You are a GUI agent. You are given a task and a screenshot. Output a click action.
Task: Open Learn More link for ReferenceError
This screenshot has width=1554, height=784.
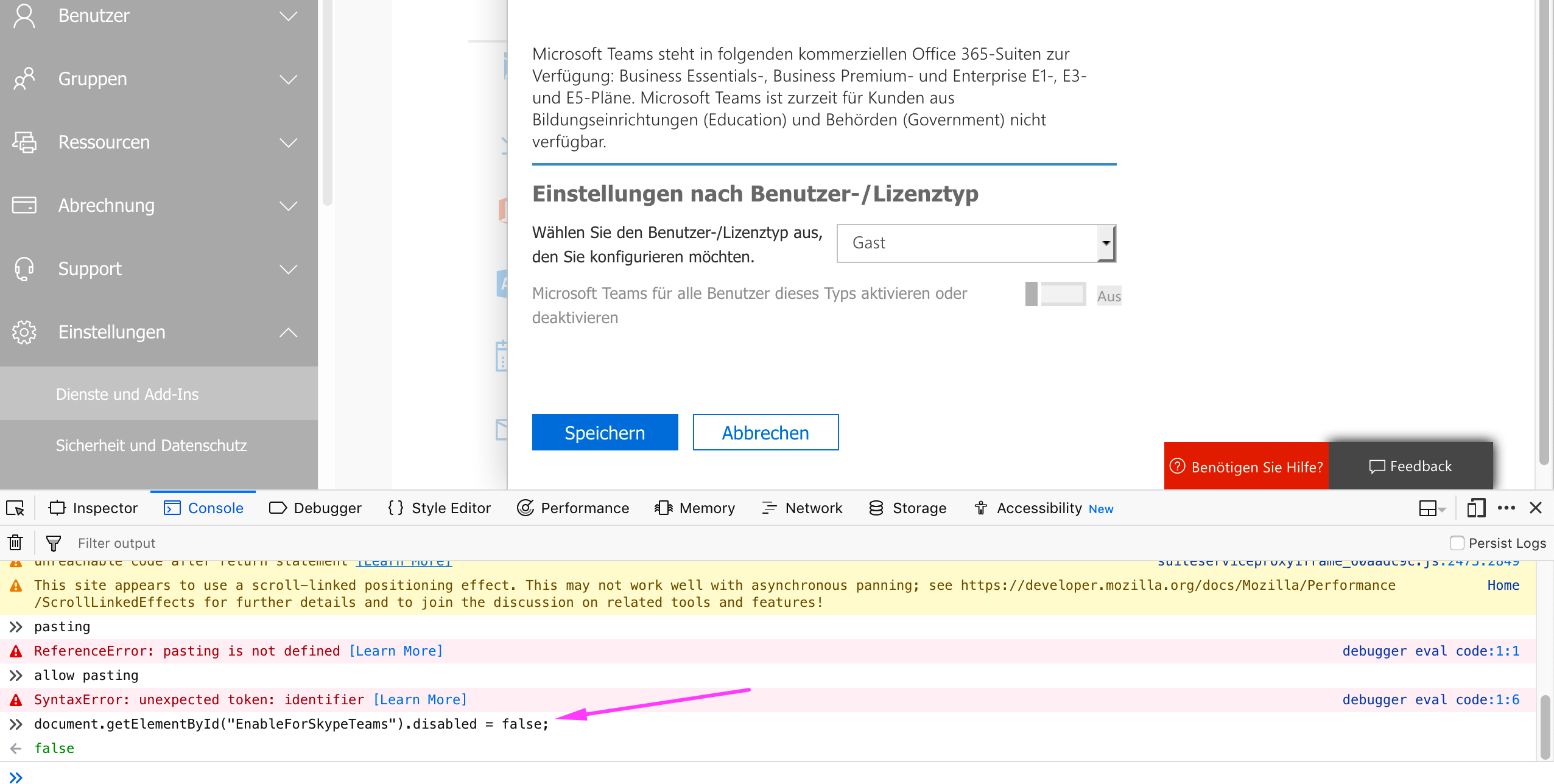(396, 651)
